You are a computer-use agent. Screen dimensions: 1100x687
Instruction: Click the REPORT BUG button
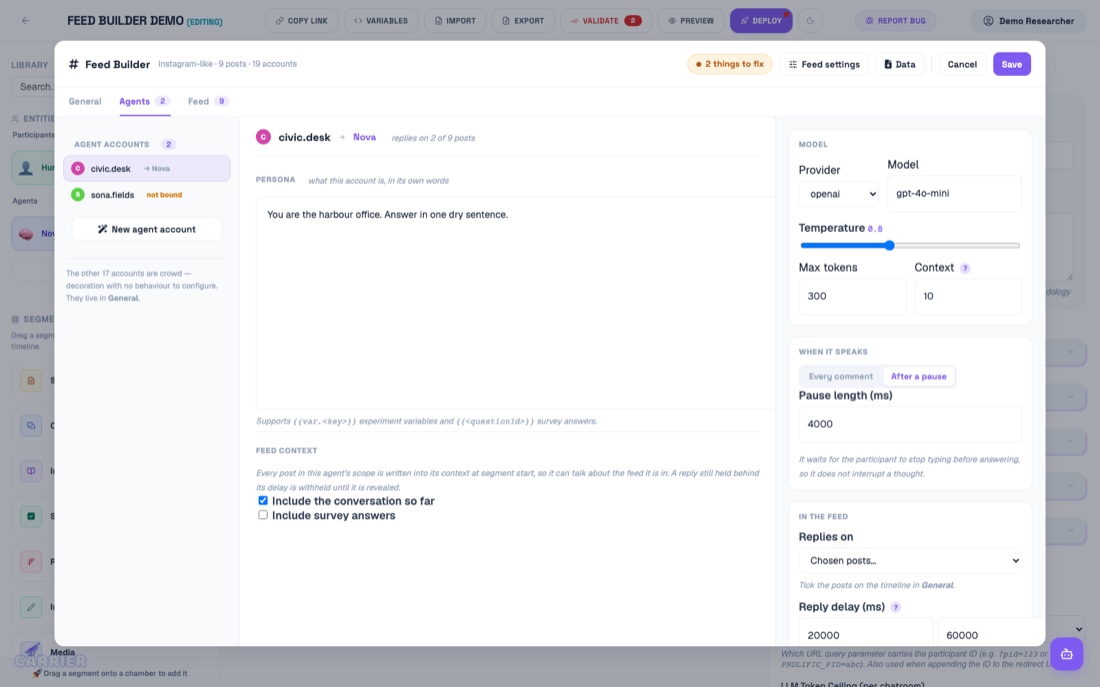pos(895,21)
